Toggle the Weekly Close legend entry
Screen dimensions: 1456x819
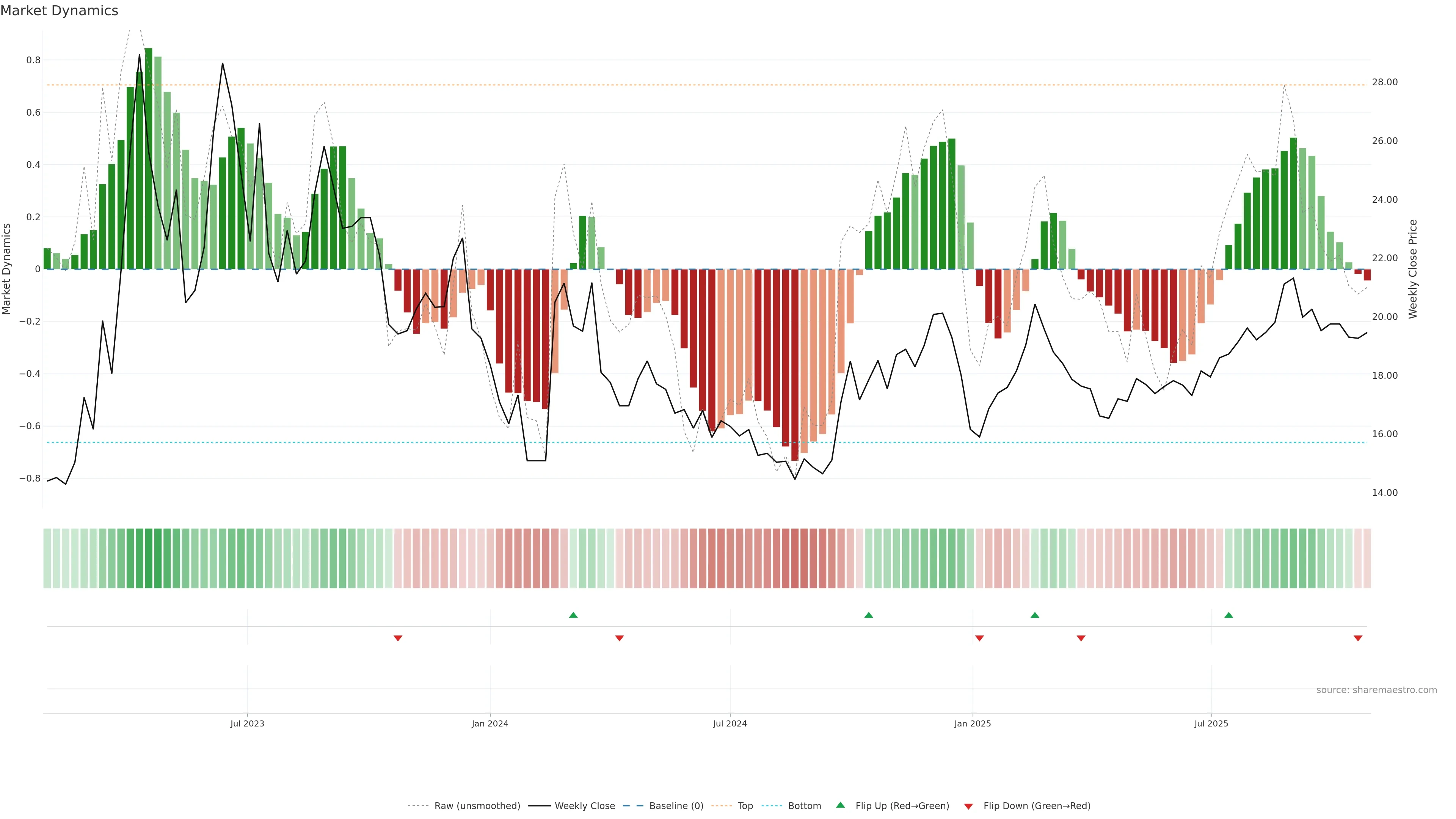pos(584,806)
